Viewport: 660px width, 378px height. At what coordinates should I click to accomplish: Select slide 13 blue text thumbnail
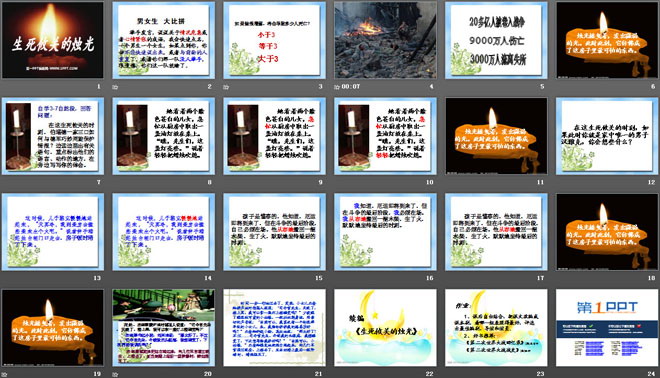(x=53, y=232)
